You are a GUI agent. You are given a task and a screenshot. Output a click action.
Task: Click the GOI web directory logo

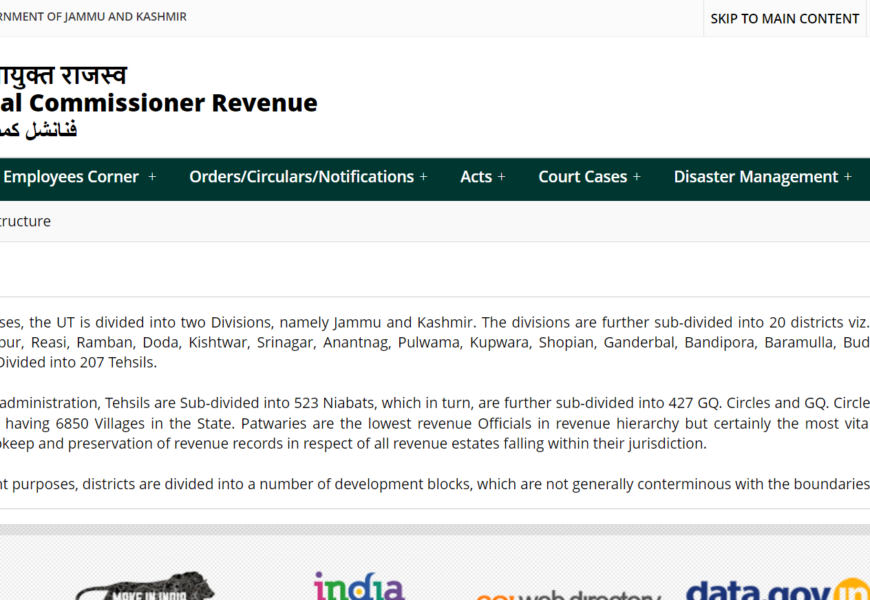click(567, 592)
